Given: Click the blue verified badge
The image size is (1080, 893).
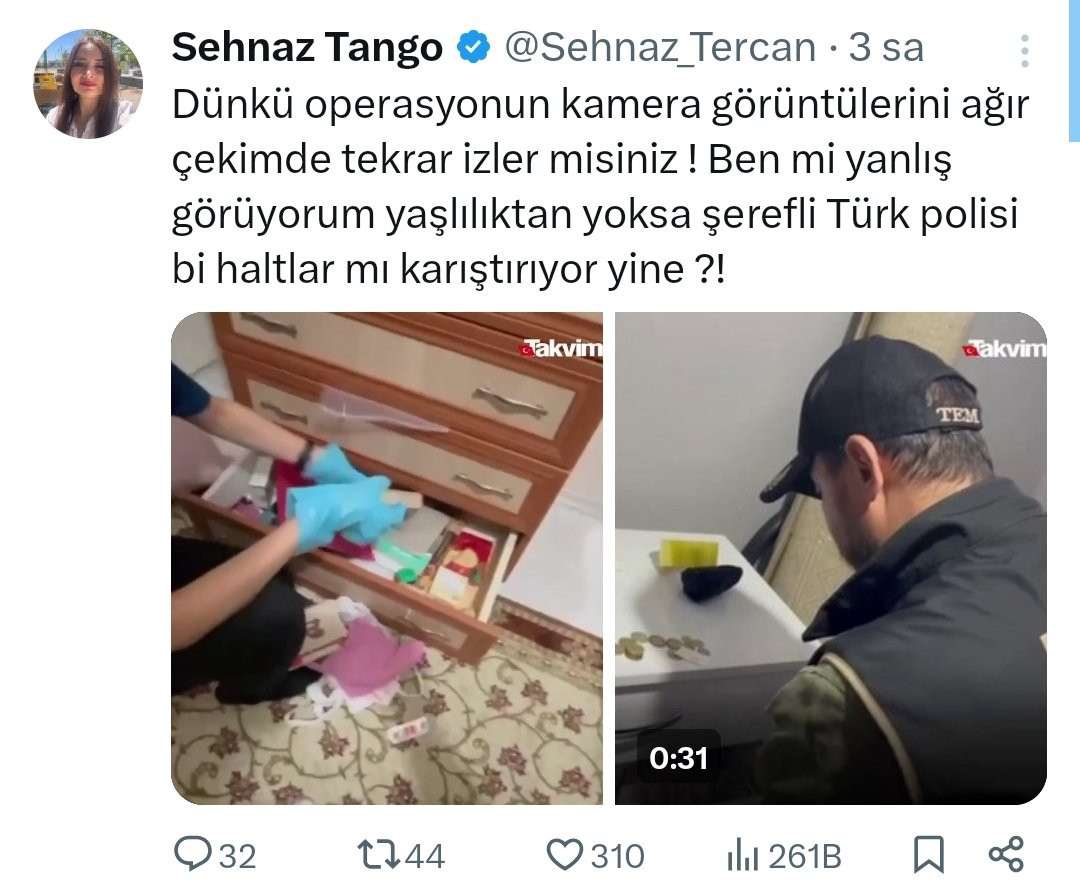Looking at the screenshot, I should click(x=474, y=48).
